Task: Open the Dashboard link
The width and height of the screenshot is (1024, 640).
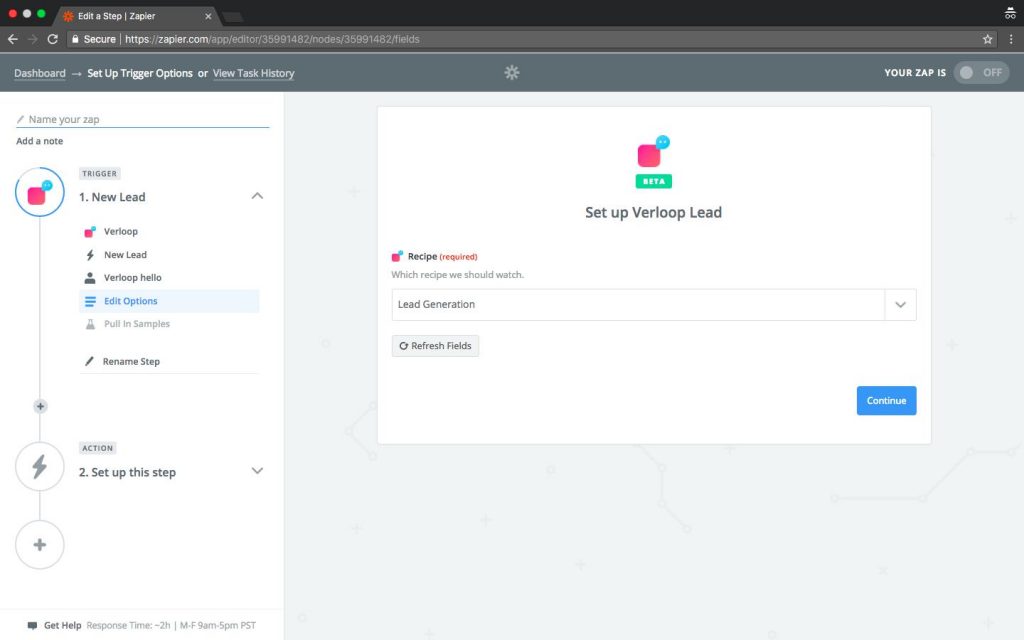Action: (x=40, y=73)
